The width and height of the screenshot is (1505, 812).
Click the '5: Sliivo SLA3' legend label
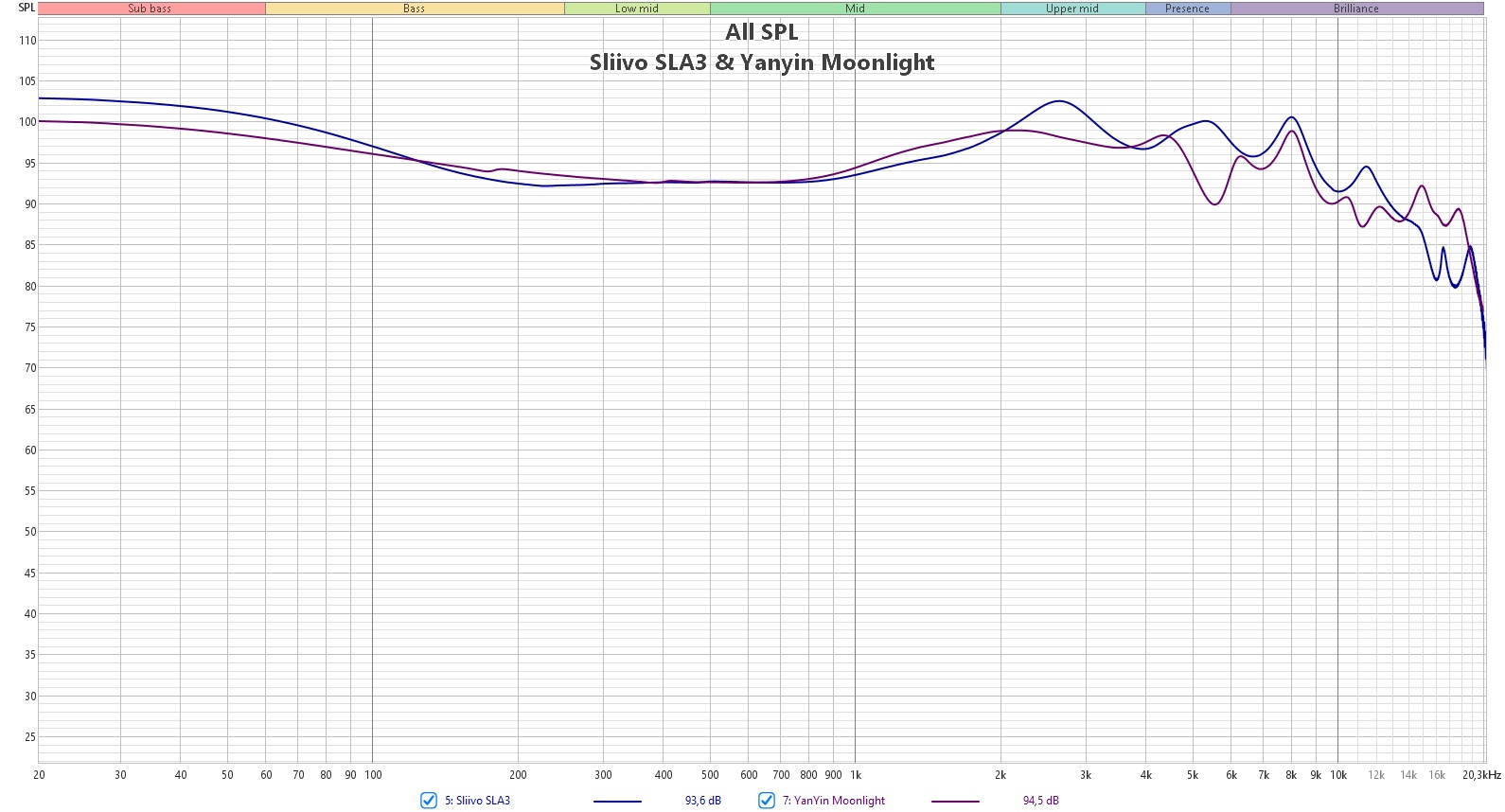point(477,801)
